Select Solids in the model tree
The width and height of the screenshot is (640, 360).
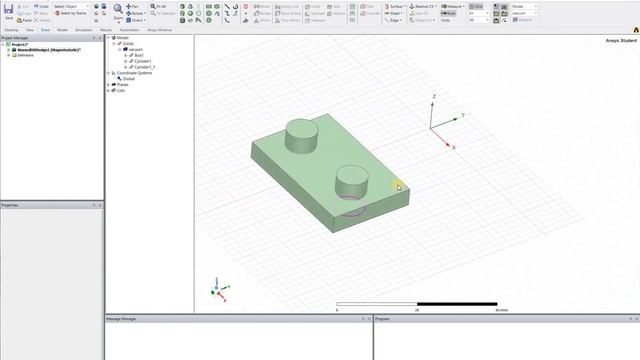point(128,43)
